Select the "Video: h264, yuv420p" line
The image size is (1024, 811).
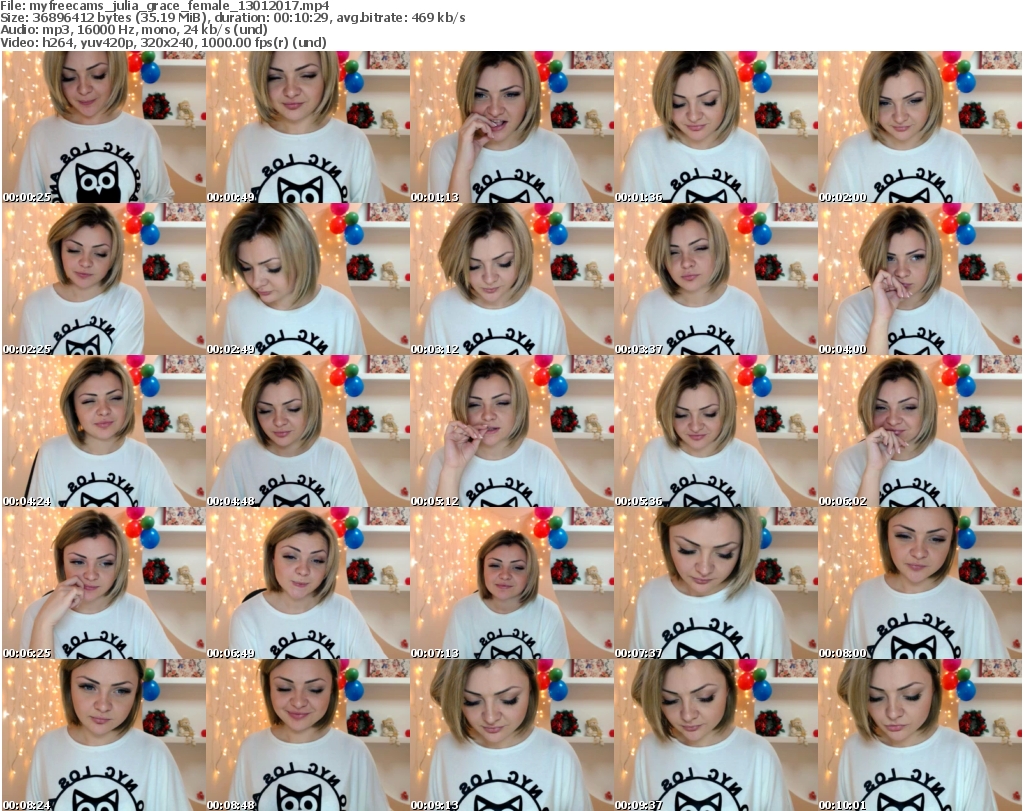coord(163,42)
